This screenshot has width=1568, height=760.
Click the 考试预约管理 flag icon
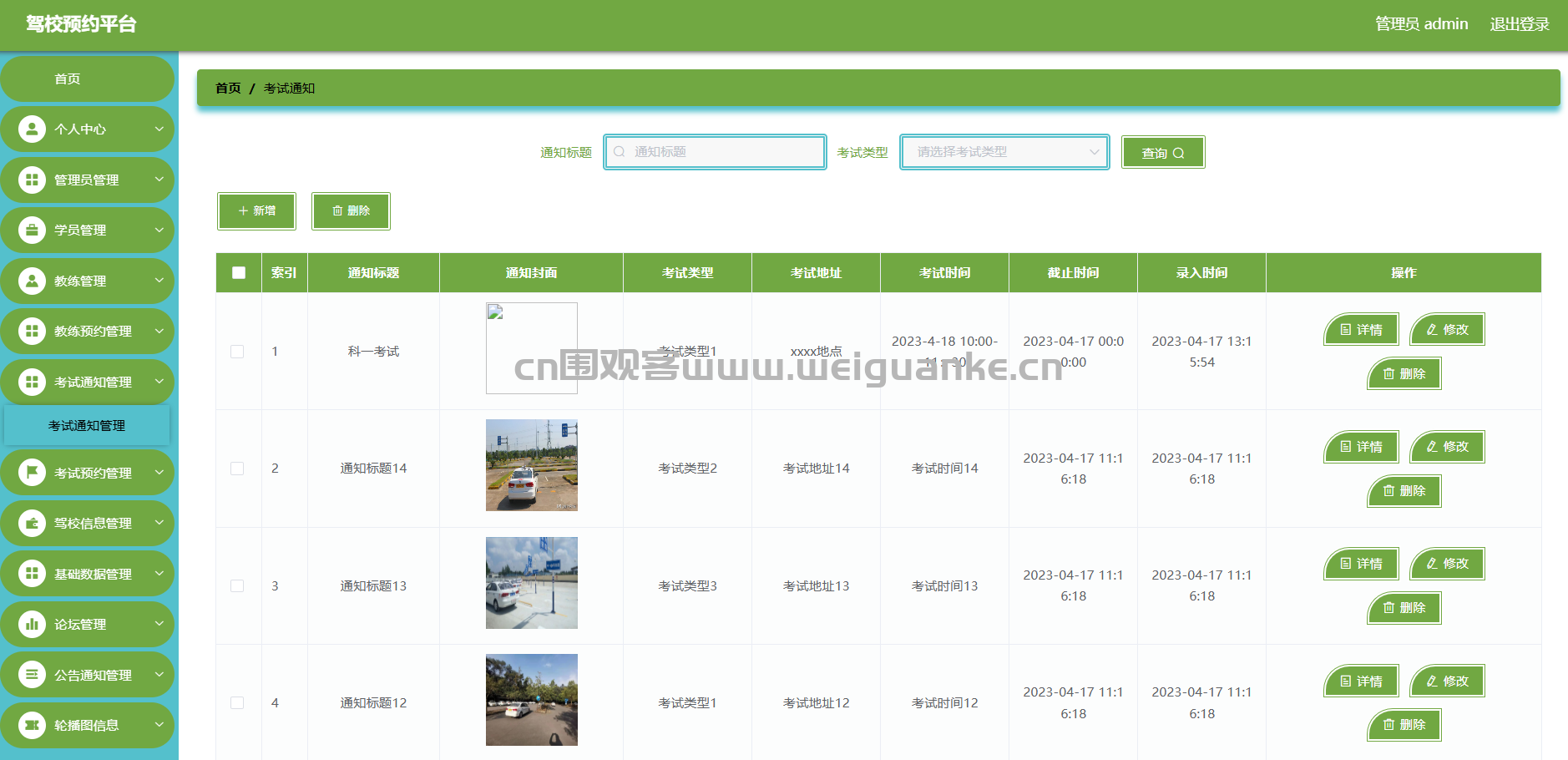pos(32,473)
